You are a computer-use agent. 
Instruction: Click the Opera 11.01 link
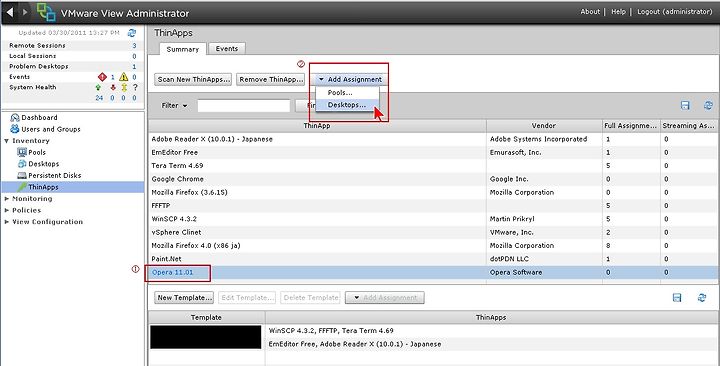(x=173, y=272)
